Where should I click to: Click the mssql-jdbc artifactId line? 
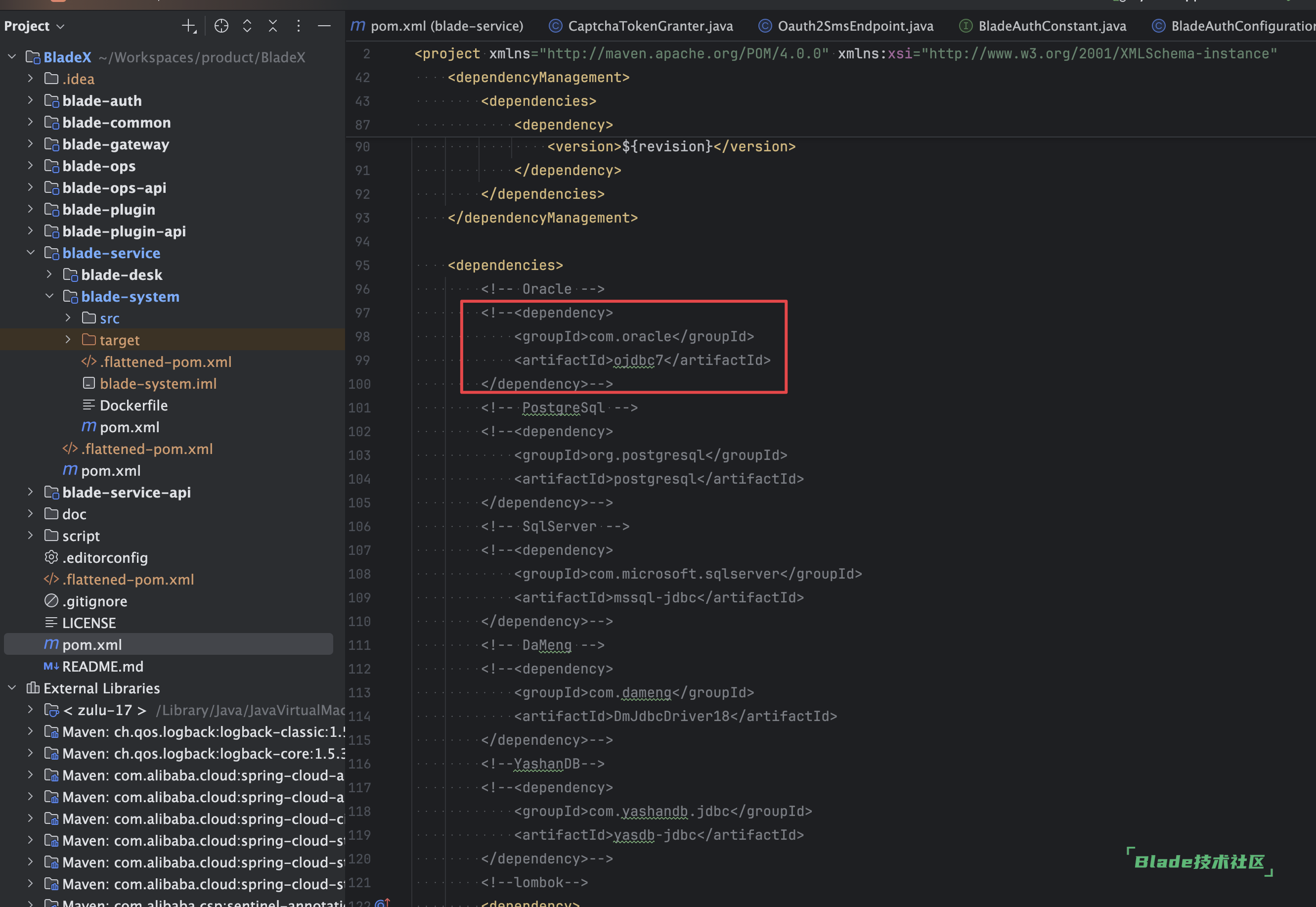659,598
